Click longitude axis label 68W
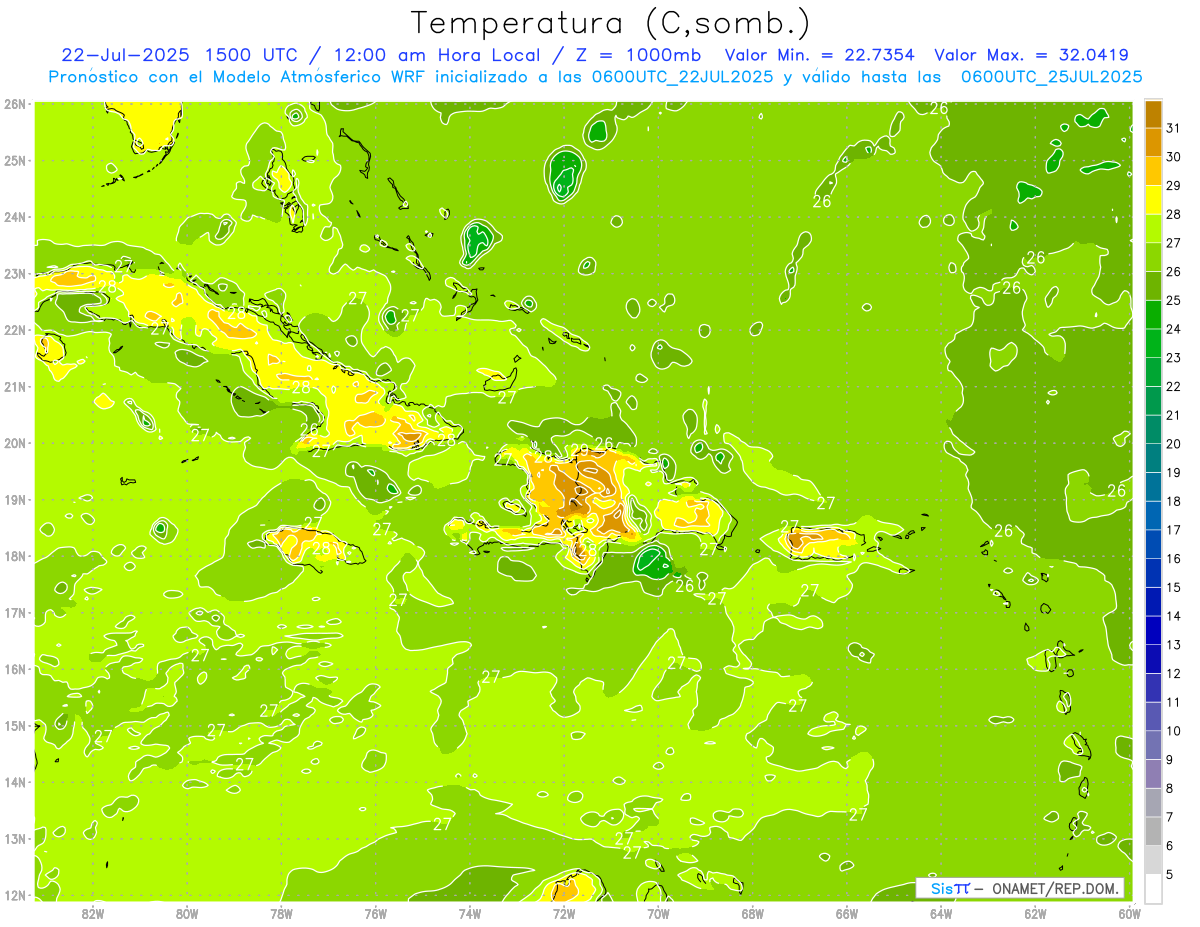The width and height of the screenshot is (1200, 927). 753,913
